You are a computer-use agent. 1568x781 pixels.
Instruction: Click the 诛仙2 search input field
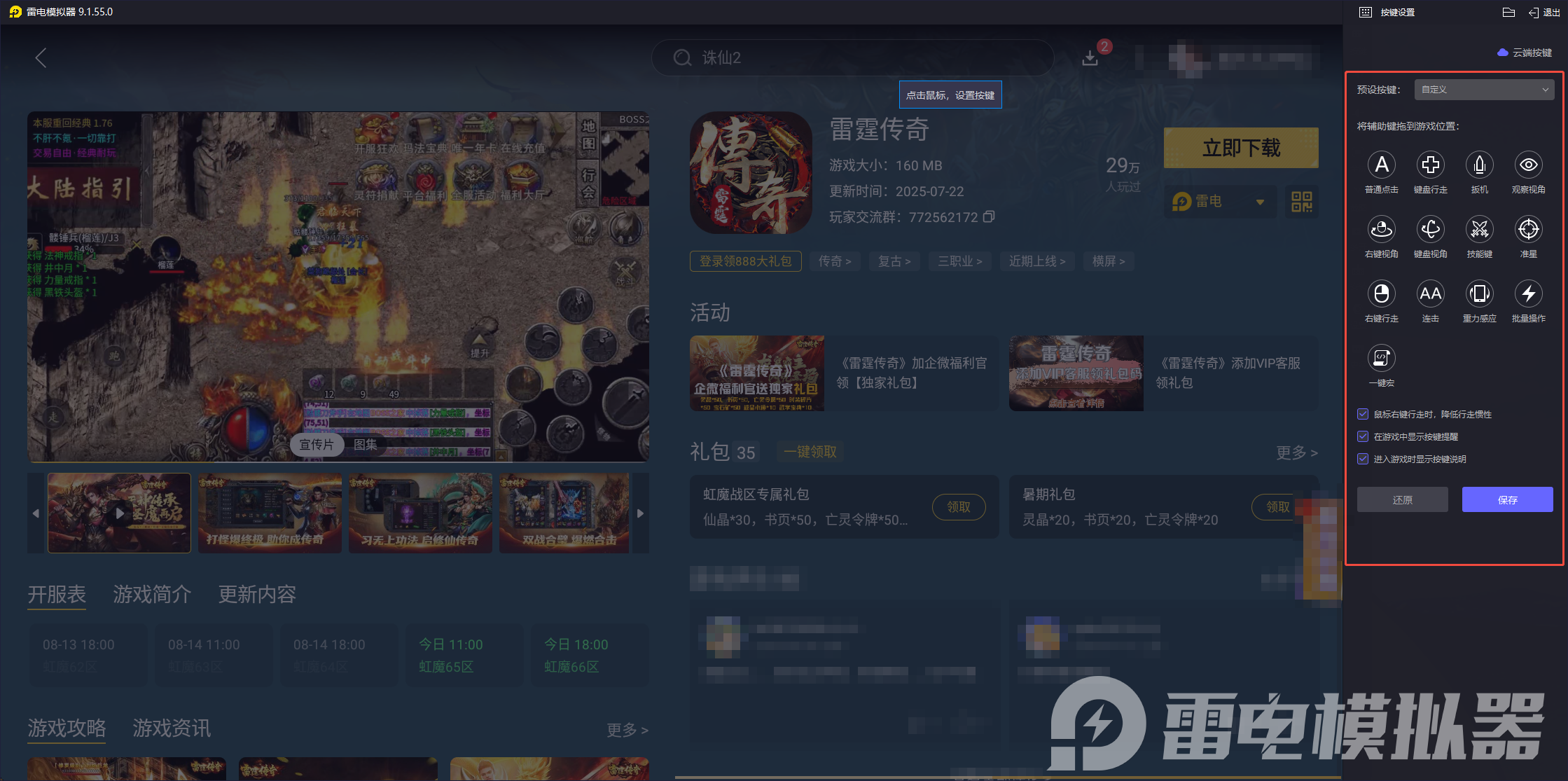pos(852,57)
